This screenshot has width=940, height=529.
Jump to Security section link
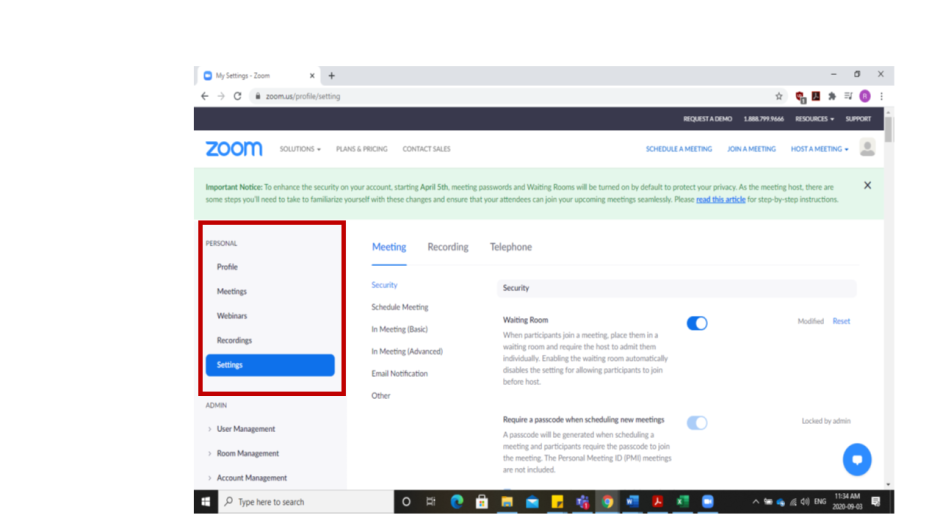click(x=384, y=285)
